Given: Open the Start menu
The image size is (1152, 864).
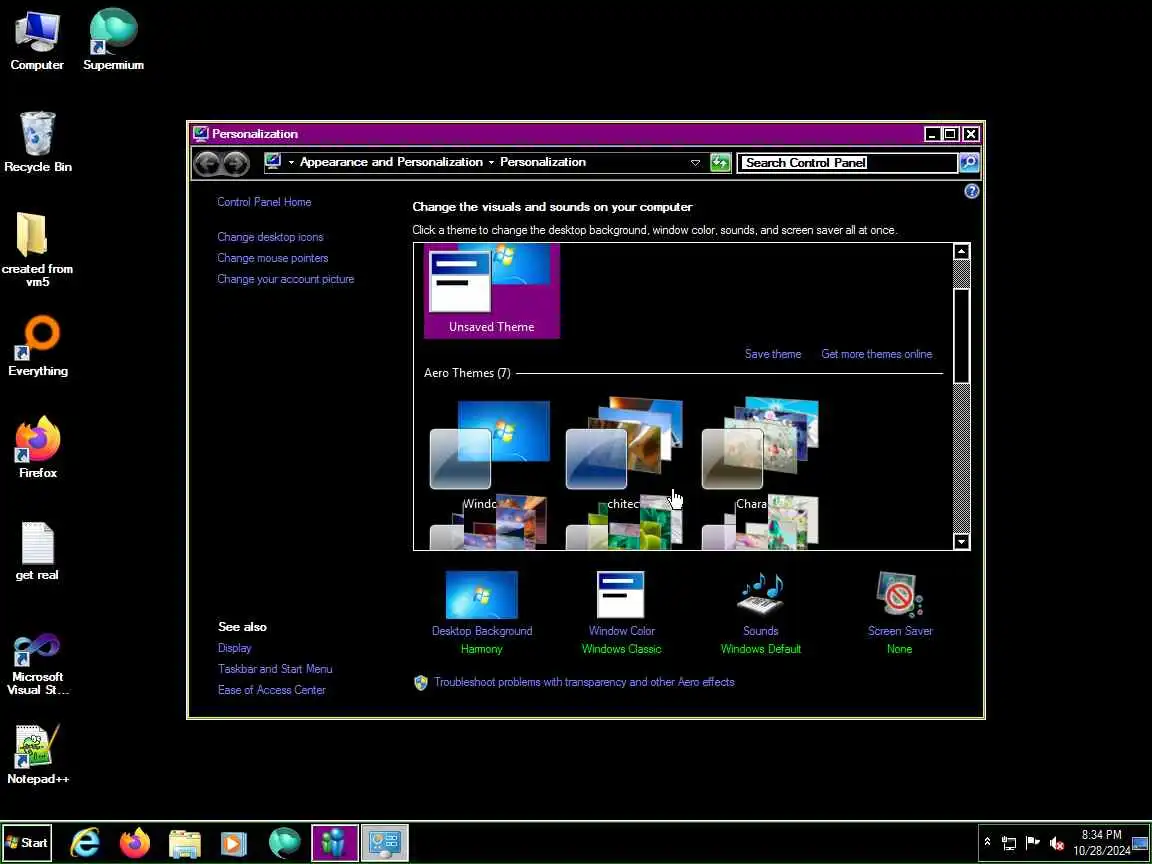Looking at the screenshot, I should point(27,843).
